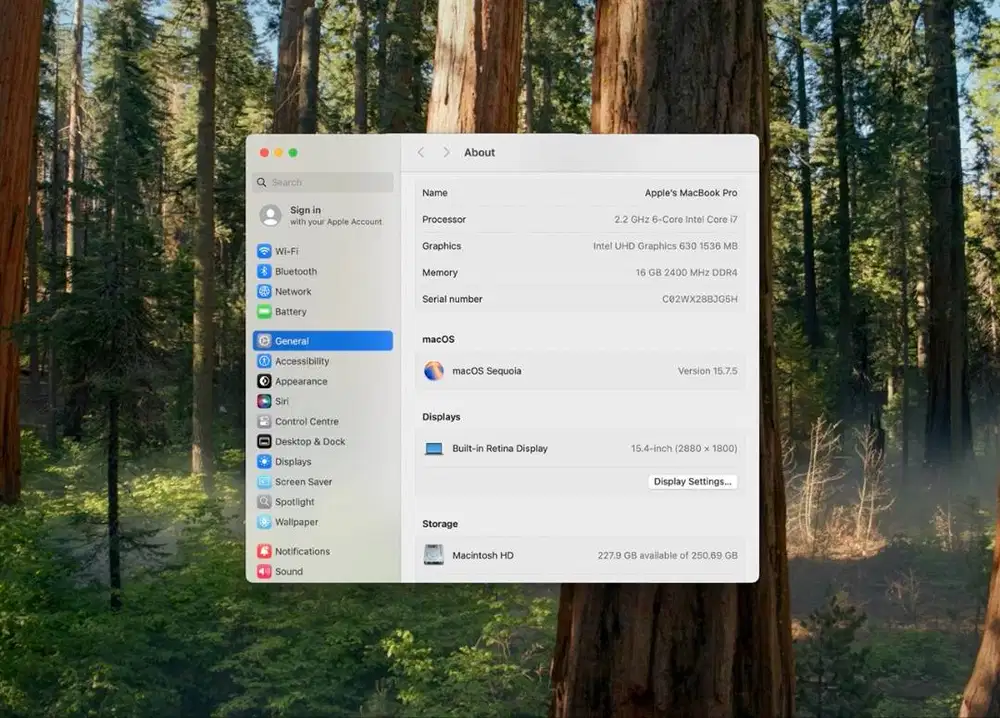Click the Macintosh HD drive icon
The image size is (1000, 718).
click(x=434, y=555)
